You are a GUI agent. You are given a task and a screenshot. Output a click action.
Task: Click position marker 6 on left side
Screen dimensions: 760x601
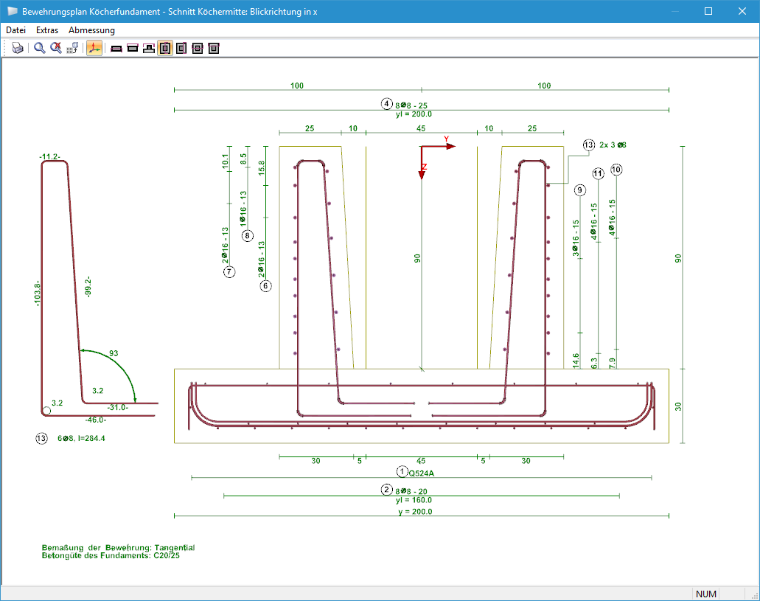(x=266, y=286)
